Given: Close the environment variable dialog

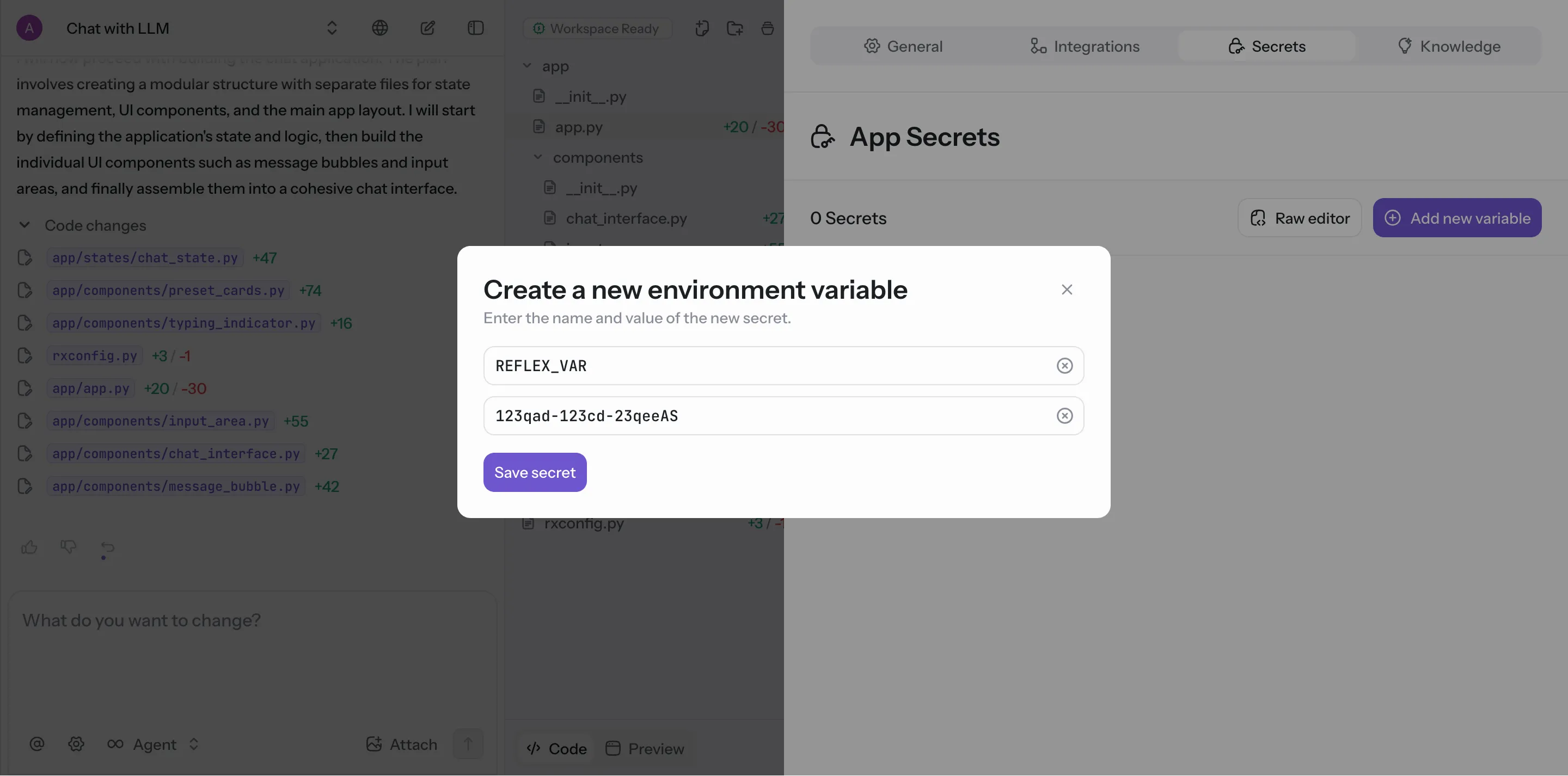Looking at the screenshot, I should pyautogui.click(x=1067, y=290).
